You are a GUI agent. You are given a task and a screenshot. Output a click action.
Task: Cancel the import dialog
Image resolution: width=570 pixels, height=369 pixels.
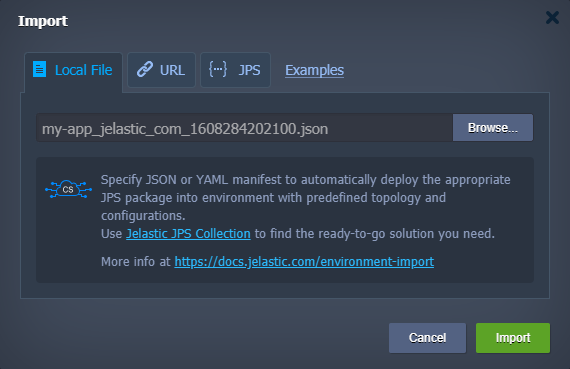(427, 338)
